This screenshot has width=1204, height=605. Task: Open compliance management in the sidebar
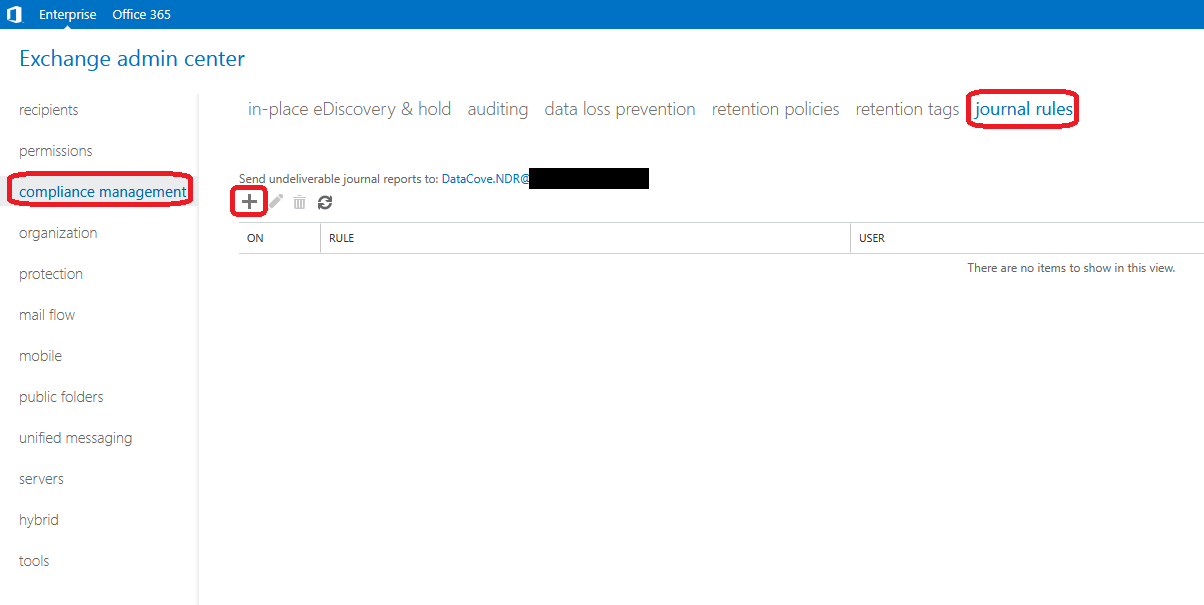[102, 192]
